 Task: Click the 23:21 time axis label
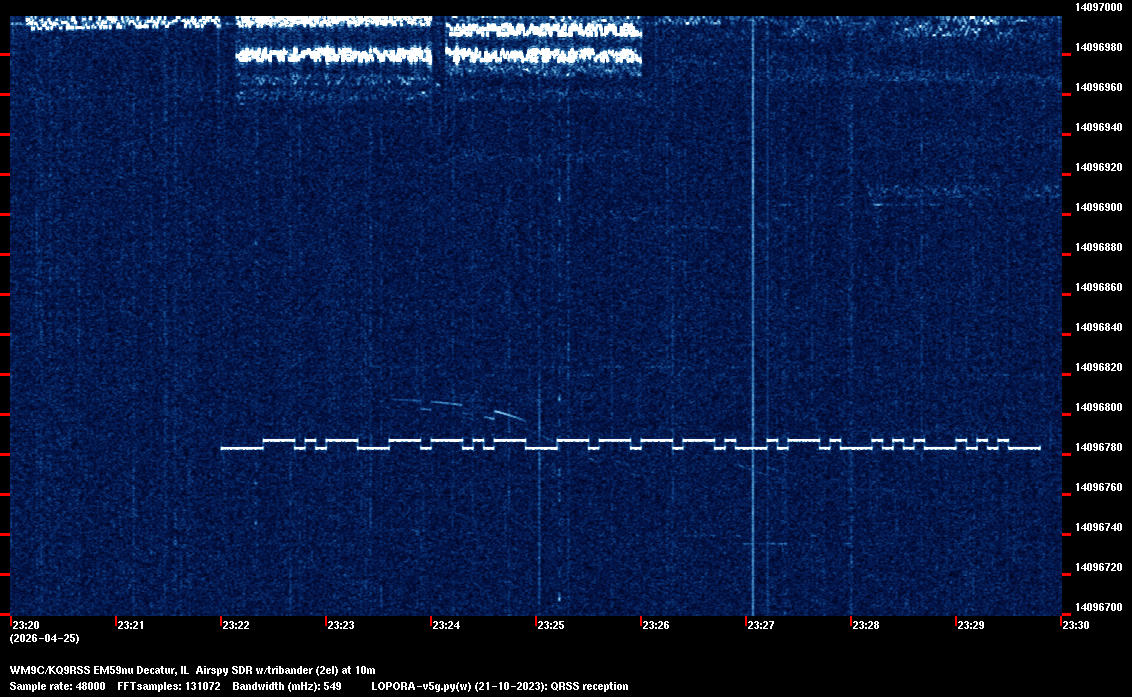(131, 625)
